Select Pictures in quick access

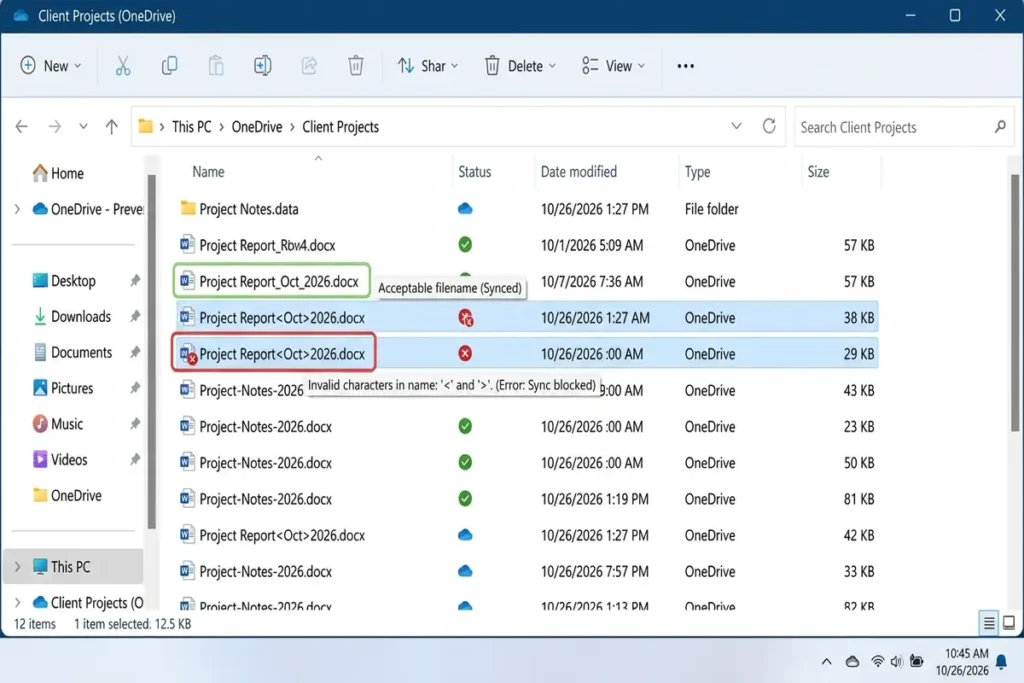[x=63, y=388]
